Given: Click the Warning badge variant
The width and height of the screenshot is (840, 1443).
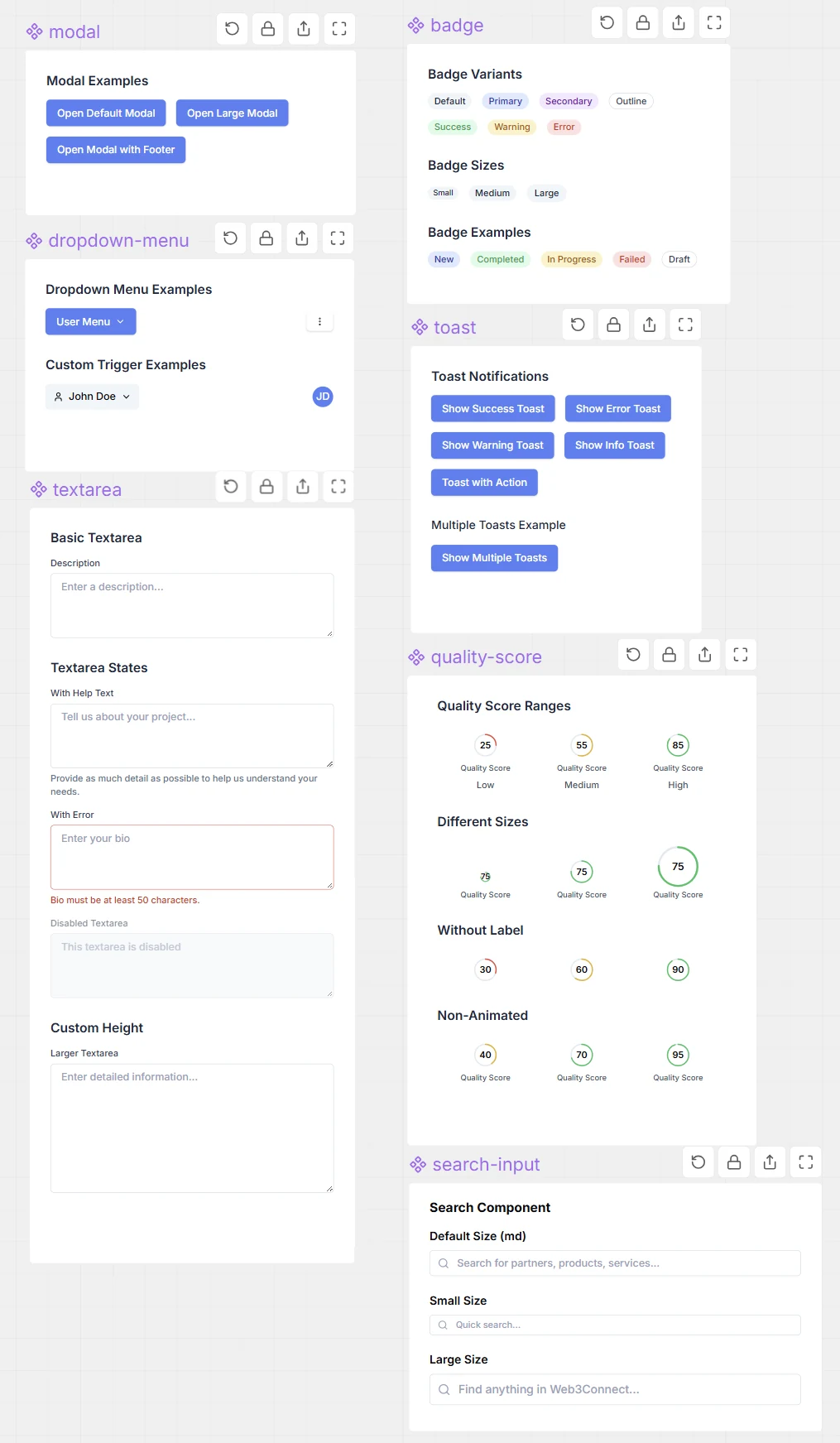Looking at the screenshot, I should click(512, 127).
